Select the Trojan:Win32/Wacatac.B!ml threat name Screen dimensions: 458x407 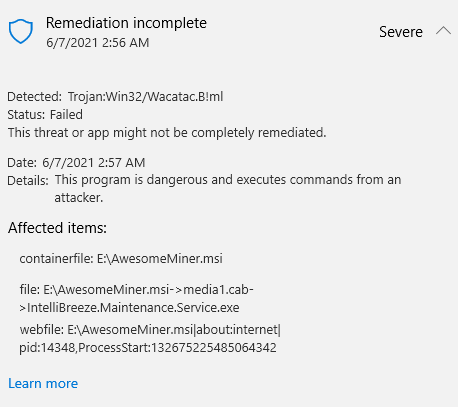click(x=145, y=97)
